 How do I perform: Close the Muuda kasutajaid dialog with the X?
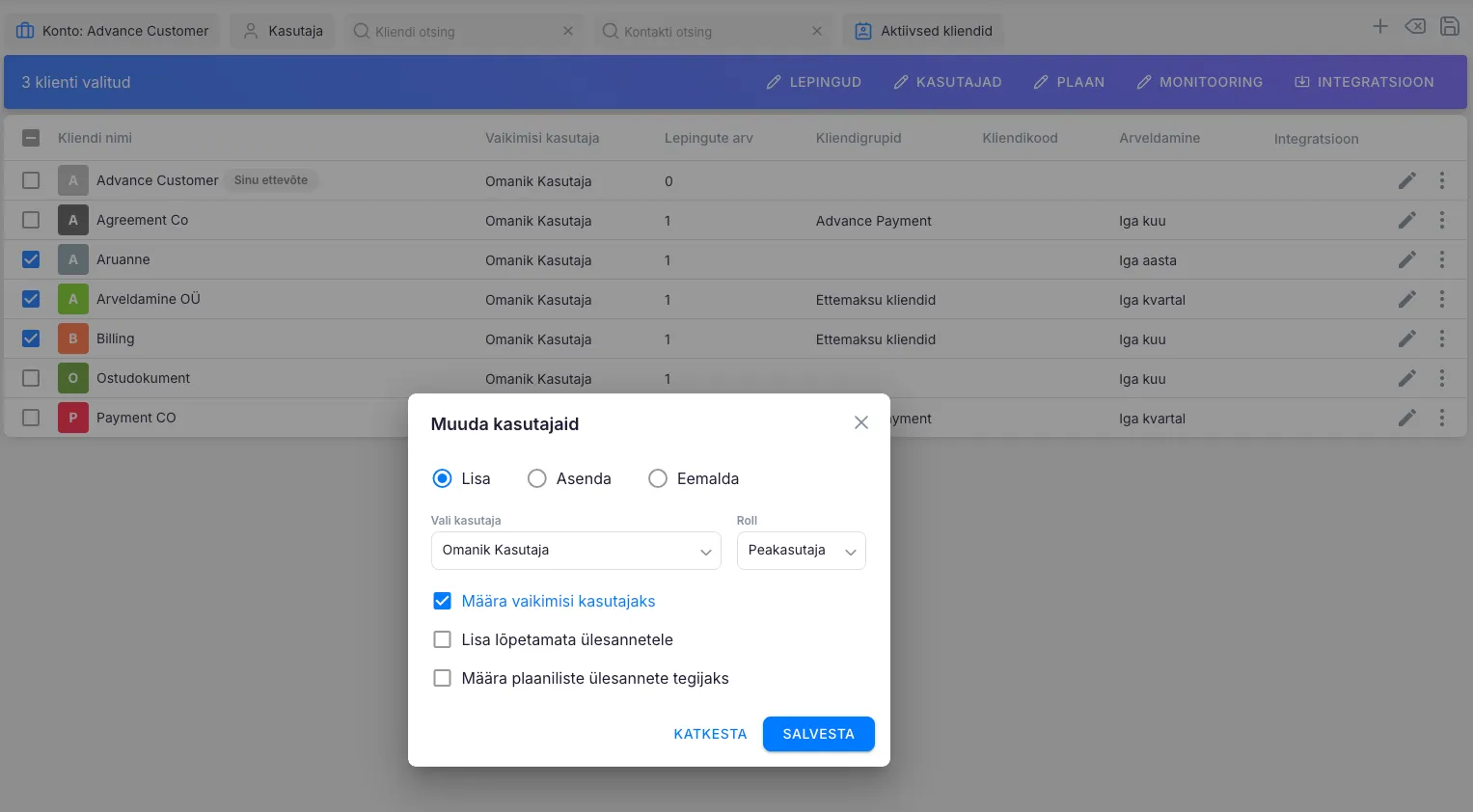click(x=861, y=423)
